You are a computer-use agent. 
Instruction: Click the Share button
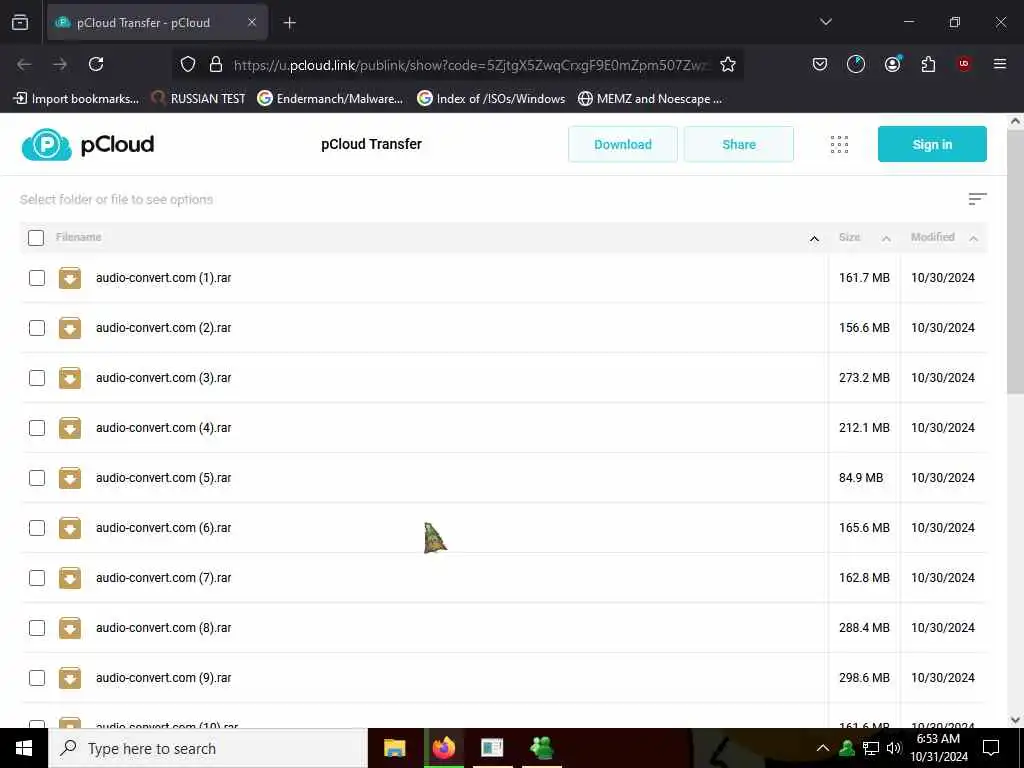739,144
